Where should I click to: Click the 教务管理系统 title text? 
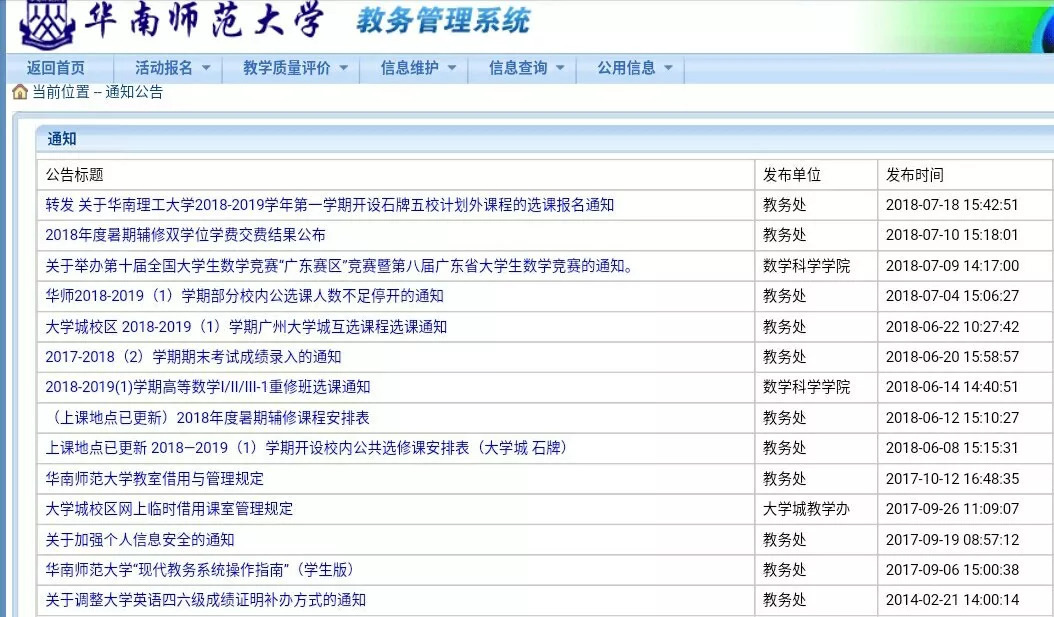coord(443,21)
